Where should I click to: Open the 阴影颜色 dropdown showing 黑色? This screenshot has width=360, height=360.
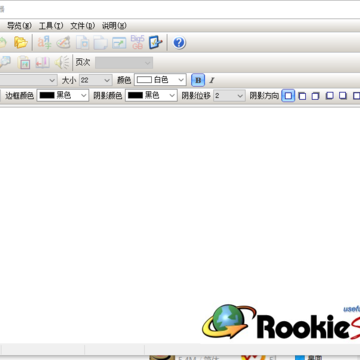151,96
